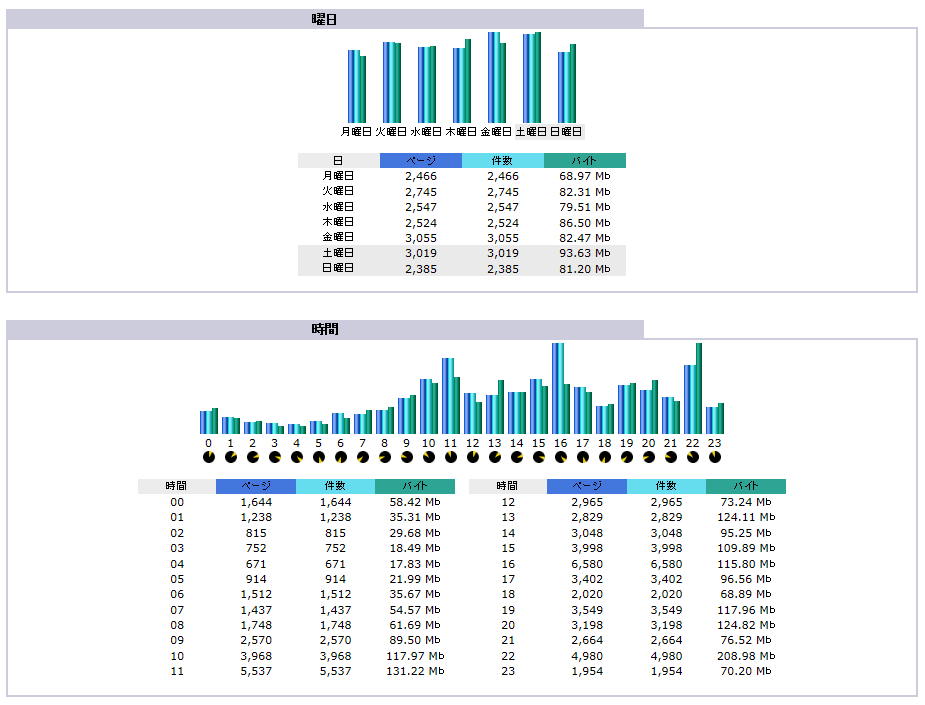The width and height of the screenshot is (925, 705).
Task: Select the 86.50 Mb value for 木曜日
Action: click(x=585, y=223)
